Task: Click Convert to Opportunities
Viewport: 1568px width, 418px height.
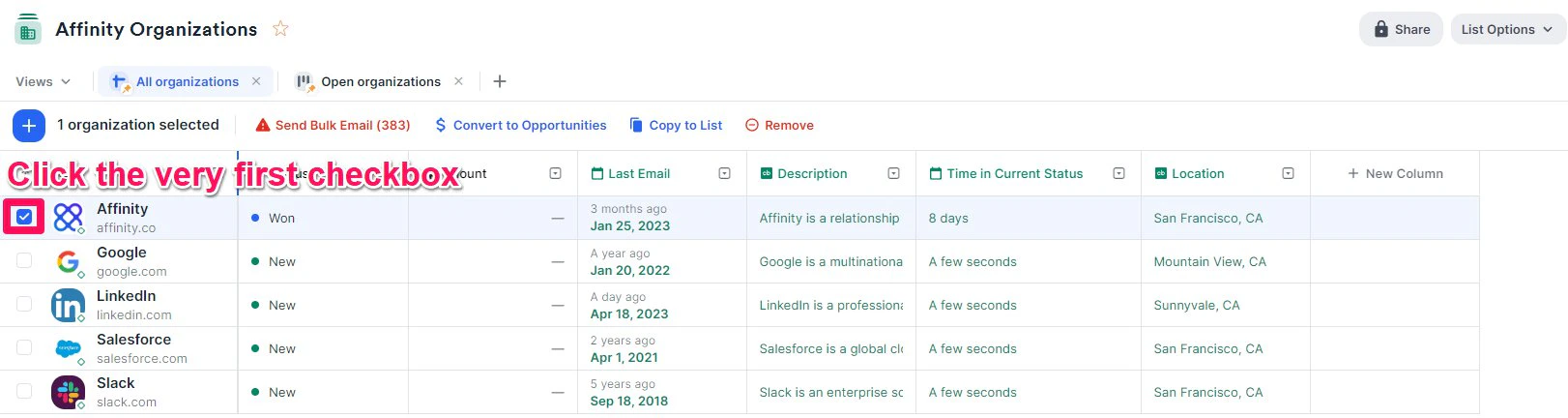Action: point(520,125)
